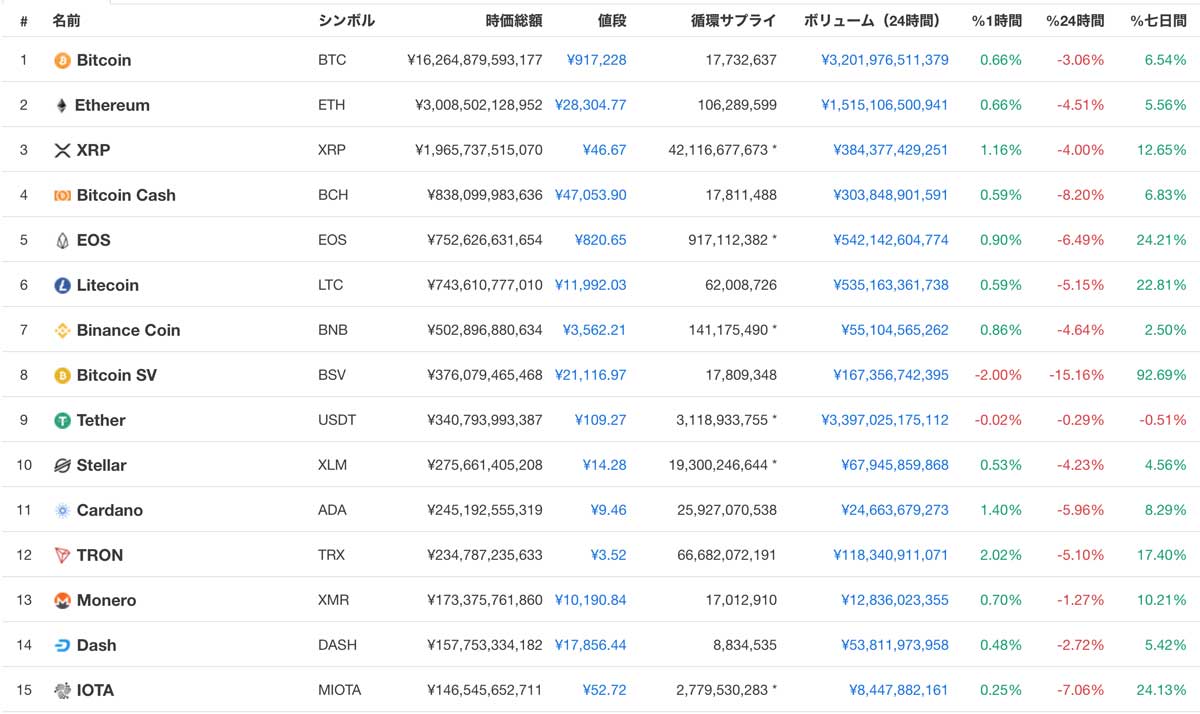The image size is (1200, 714).
Task: Click the Tether logo icon
Action: [62, 420]
